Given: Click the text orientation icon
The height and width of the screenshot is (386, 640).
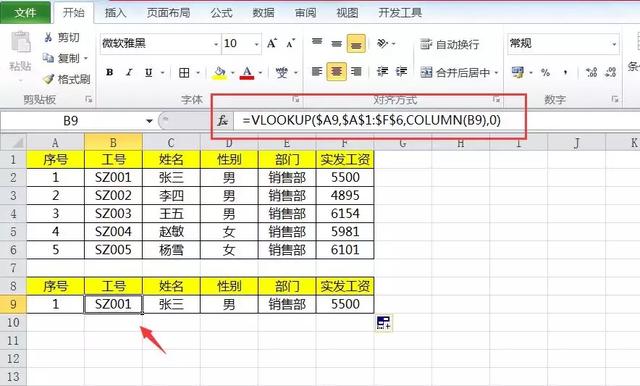Looking at the screenshot, I should tap(383, 43).
